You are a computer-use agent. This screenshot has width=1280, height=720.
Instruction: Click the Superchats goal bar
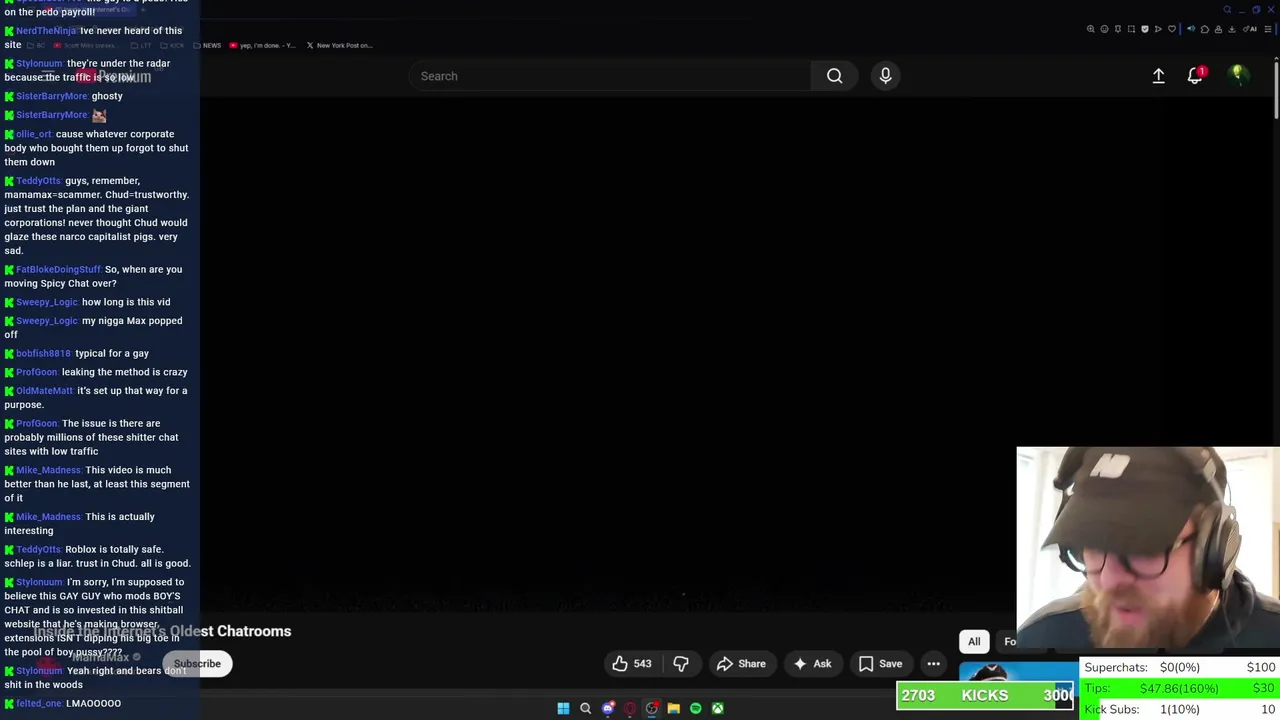click(x=1180, y=667)
